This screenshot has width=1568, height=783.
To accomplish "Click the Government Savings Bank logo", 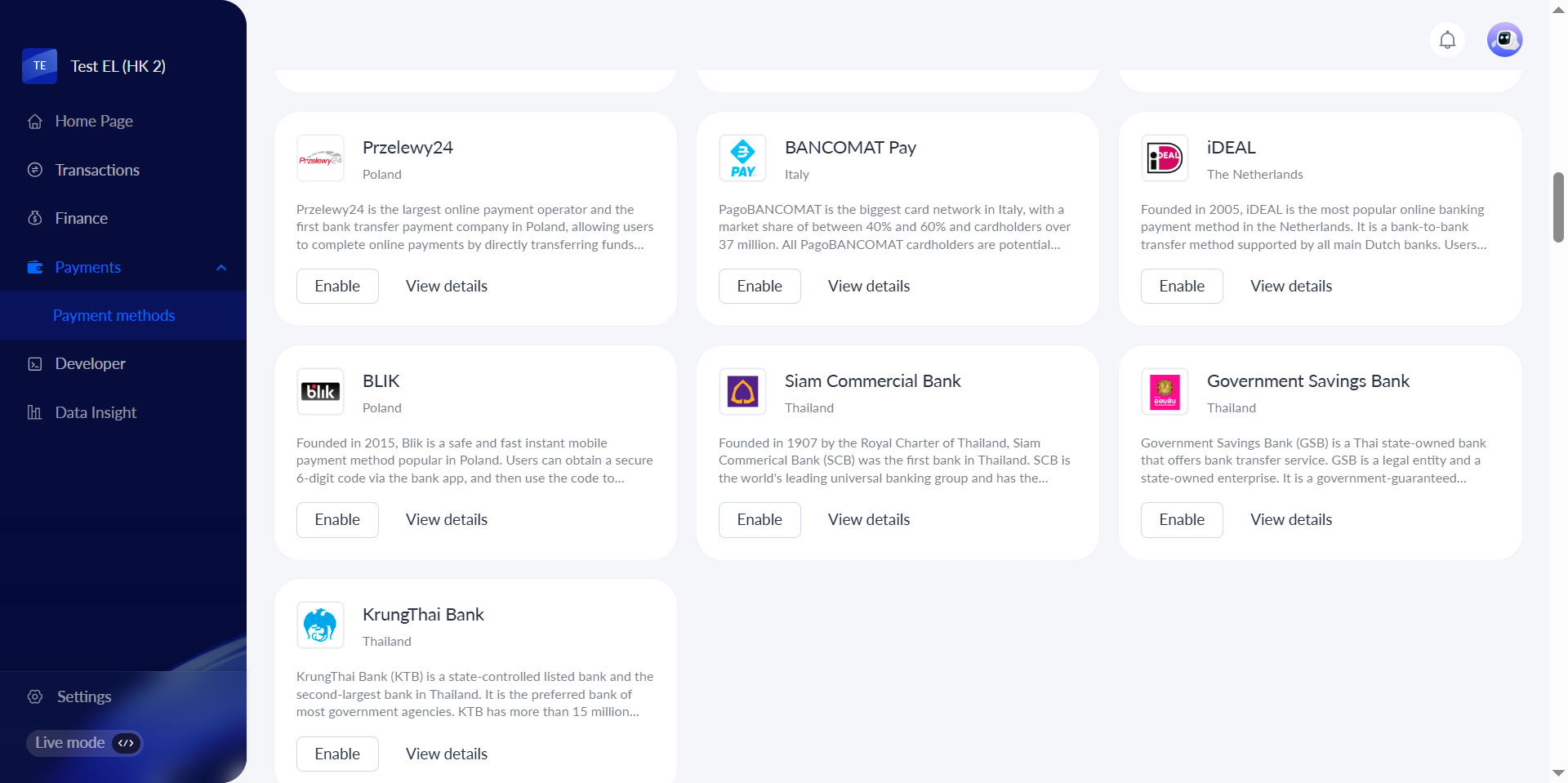I will pyautogui.click(x=1165, y=392).
